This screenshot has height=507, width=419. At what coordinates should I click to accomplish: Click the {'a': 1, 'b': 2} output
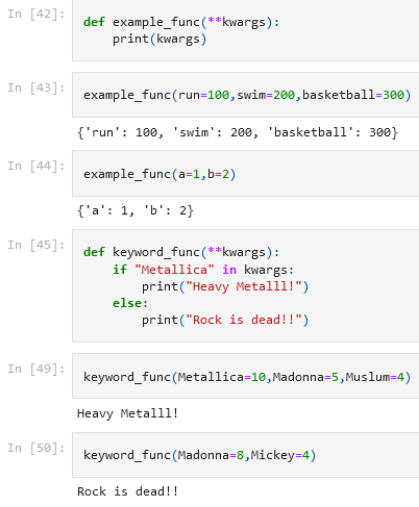pyautogui.click(x=135, y=211)
